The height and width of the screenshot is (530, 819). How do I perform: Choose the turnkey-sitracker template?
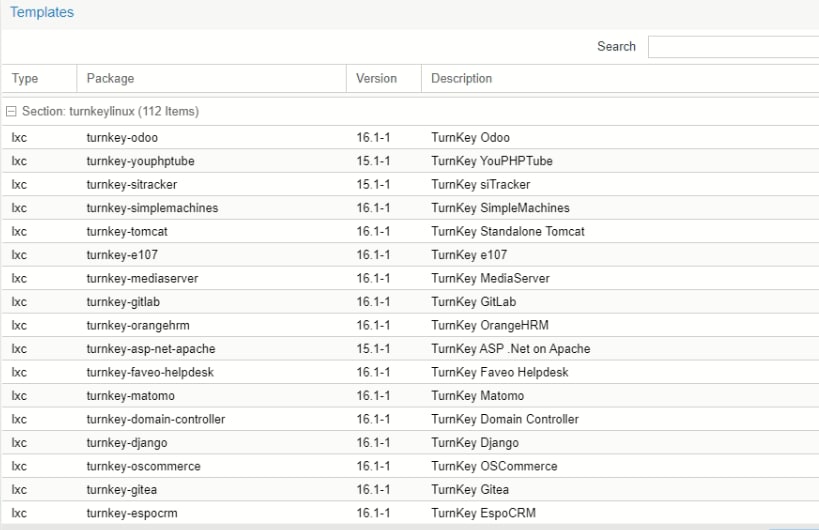click(x=132, y=185)
